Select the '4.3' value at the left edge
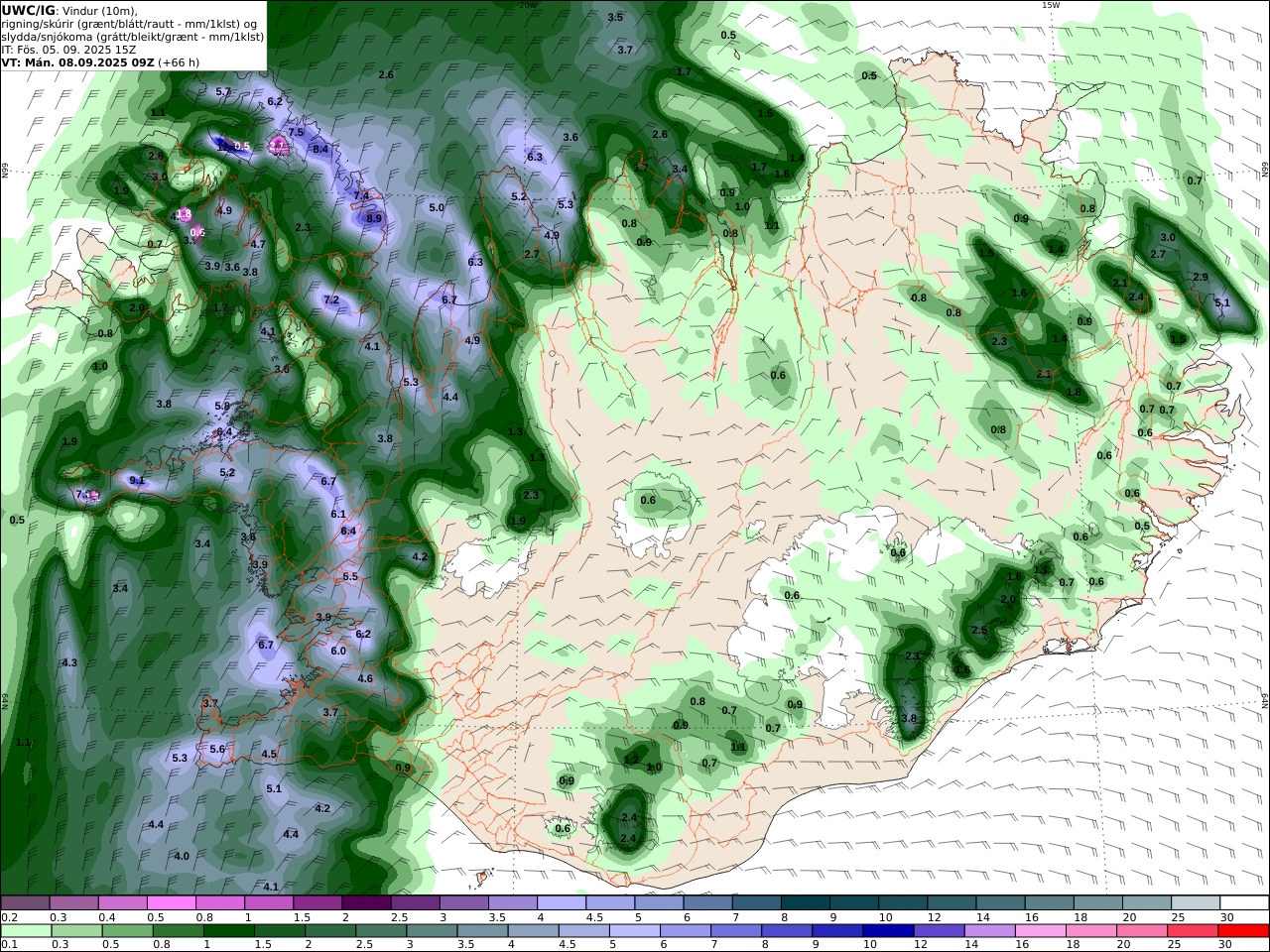1270x952 pixels. (69, 662)
